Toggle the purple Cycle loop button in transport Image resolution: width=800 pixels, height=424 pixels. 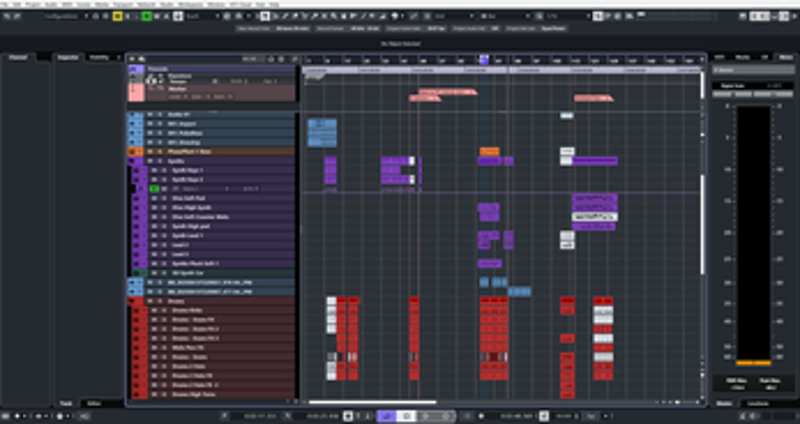pyautogui.click(x=387, y=414)
